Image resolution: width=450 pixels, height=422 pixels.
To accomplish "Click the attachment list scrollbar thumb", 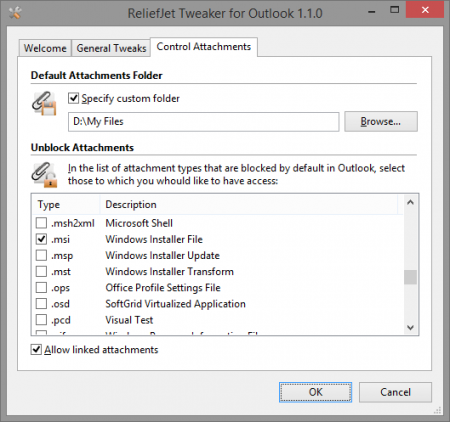I will pos(410,277).
